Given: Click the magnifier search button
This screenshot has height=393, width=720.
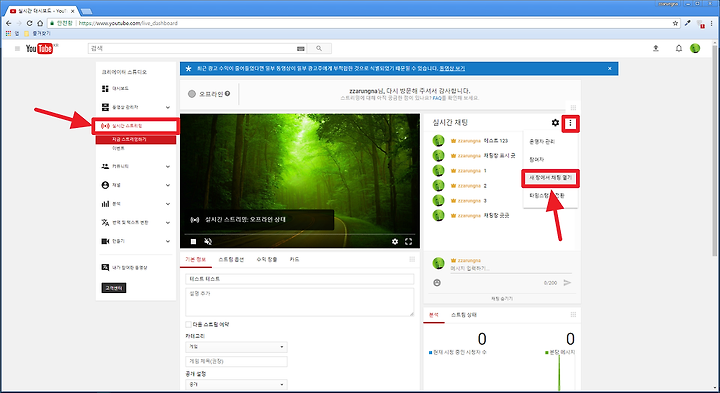Looking at the screenshot, I should click(x=319, y=48).
